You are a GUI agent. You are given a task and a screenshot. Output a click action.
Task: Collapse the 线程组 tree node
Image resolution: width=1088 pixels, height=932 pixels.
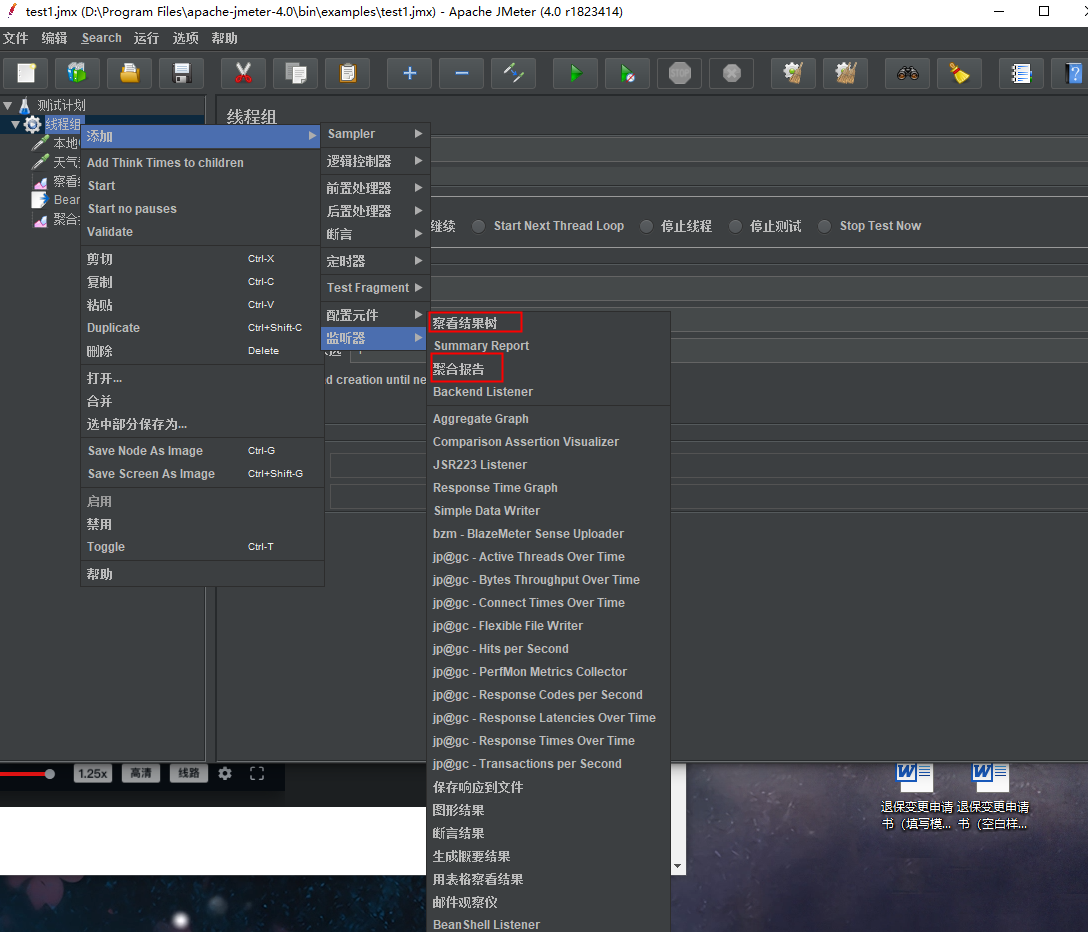pyautogui.click(x=15, y=124)
